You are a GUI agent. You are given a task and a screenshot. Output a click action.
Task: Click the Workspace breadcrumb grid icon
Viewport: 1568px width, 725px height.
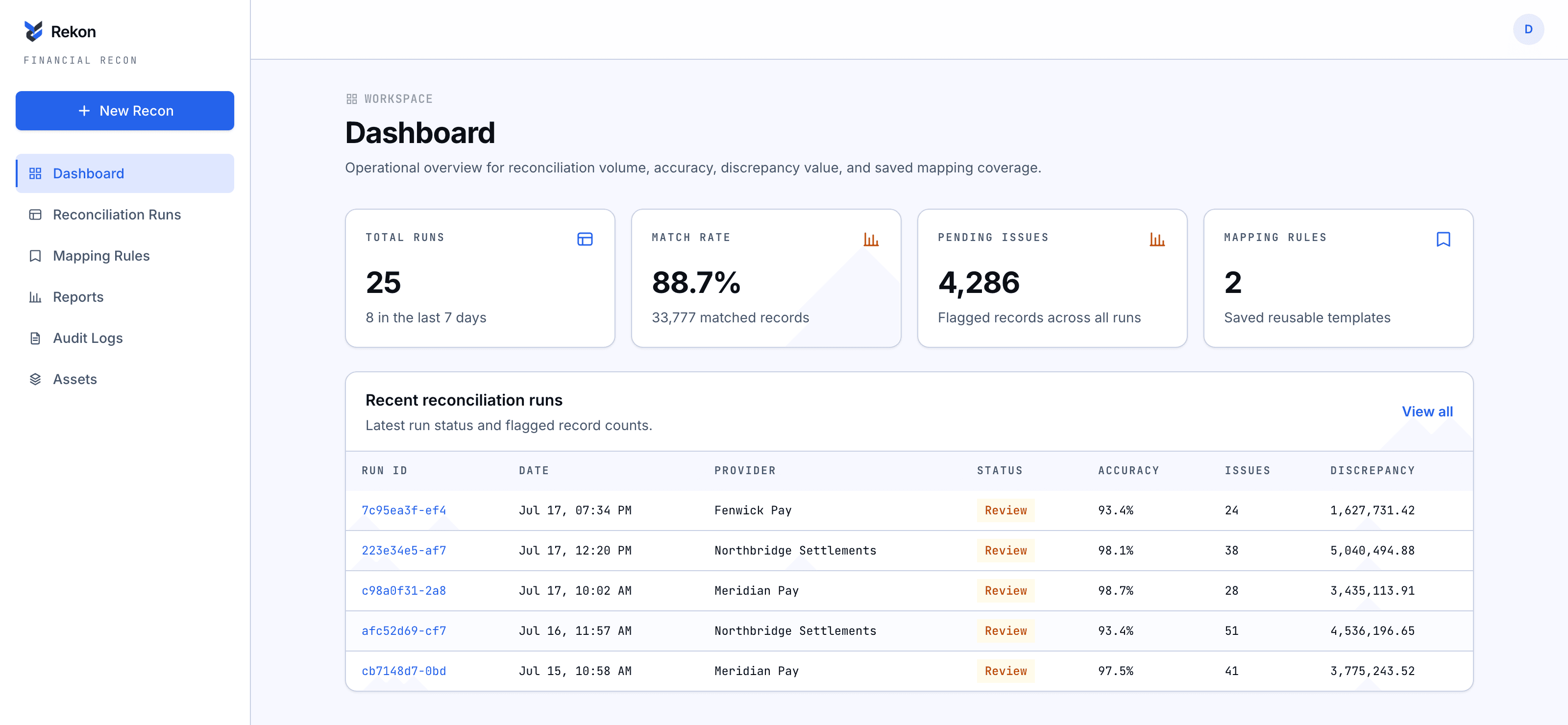(x=351, y=98)
